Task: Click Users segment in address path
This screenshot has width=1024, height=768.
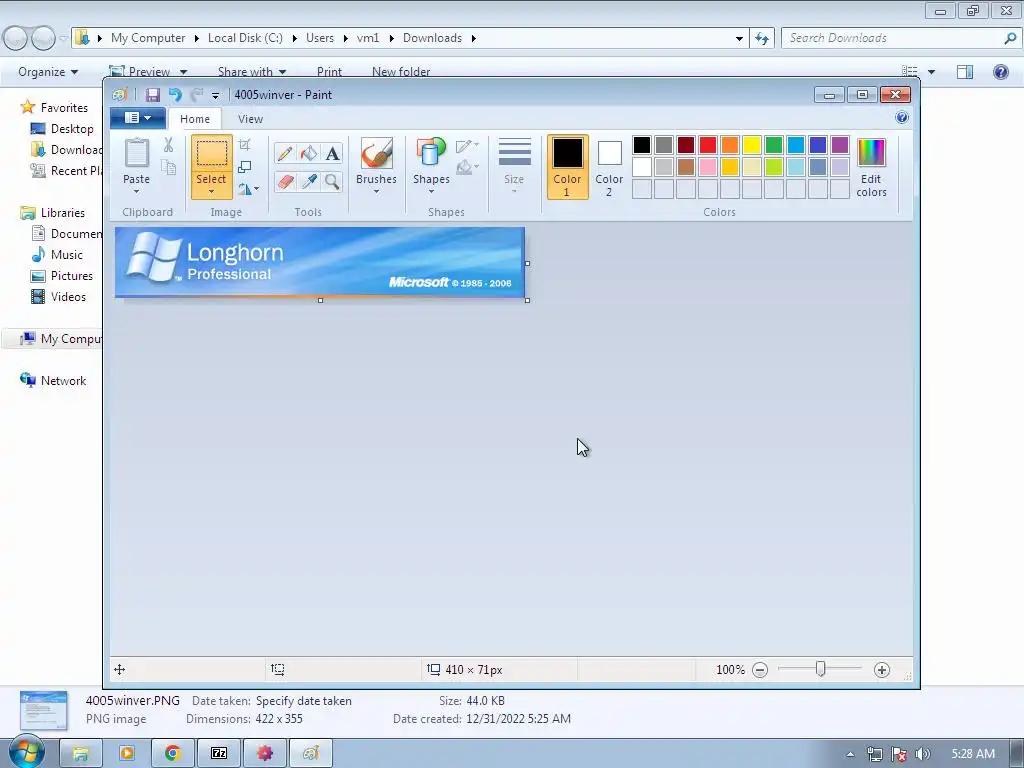Action: [320, 38]
